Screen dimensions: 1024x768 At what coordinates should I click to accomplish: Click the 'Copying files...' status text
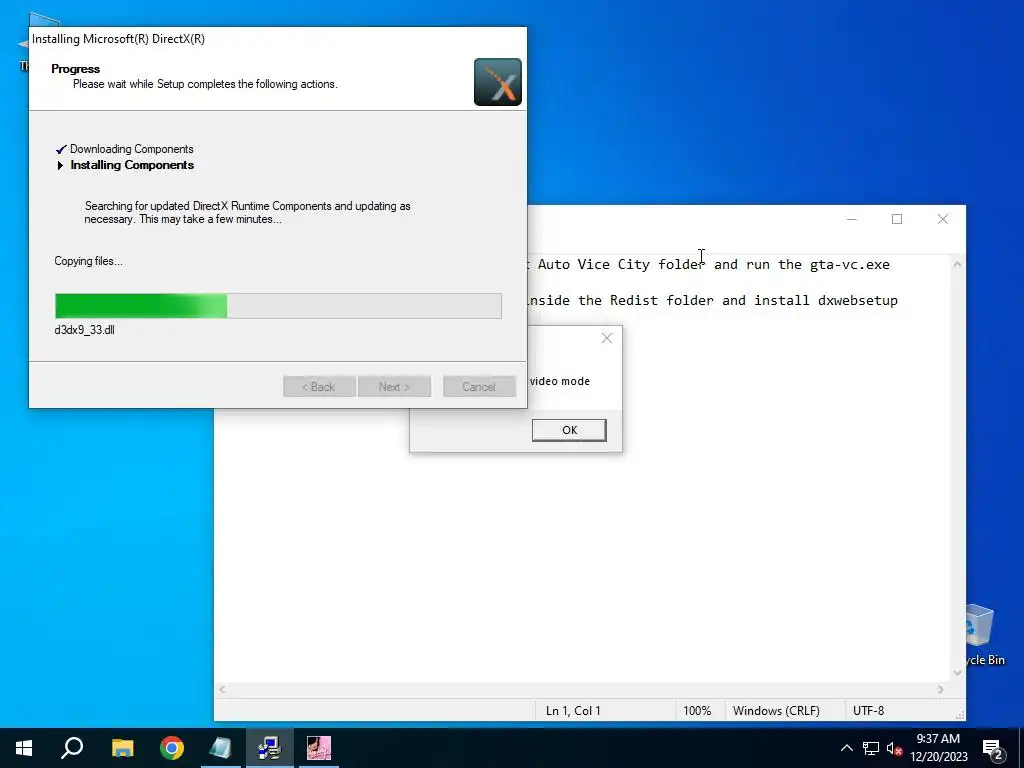click(x=88, y=261)
